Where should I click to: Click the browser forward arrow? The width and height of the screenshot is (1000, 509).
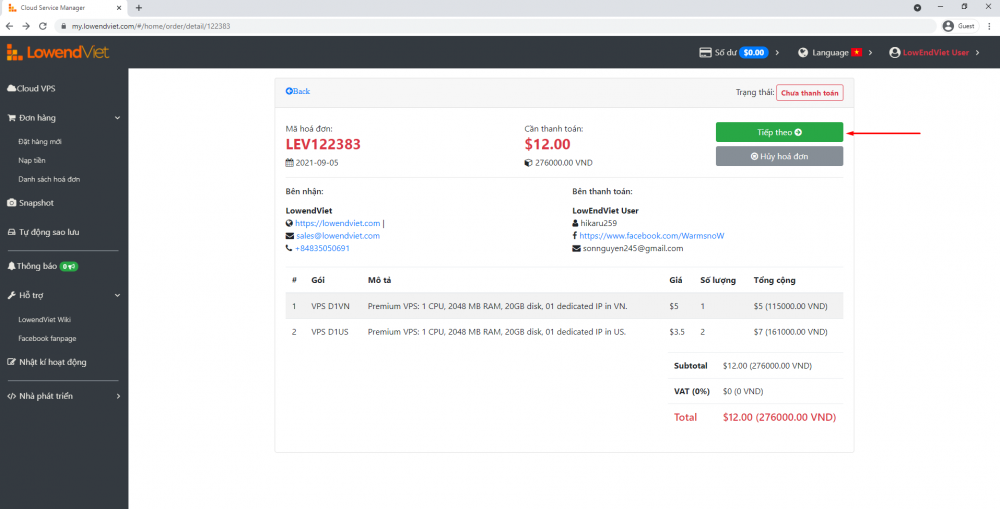[26, 26]
